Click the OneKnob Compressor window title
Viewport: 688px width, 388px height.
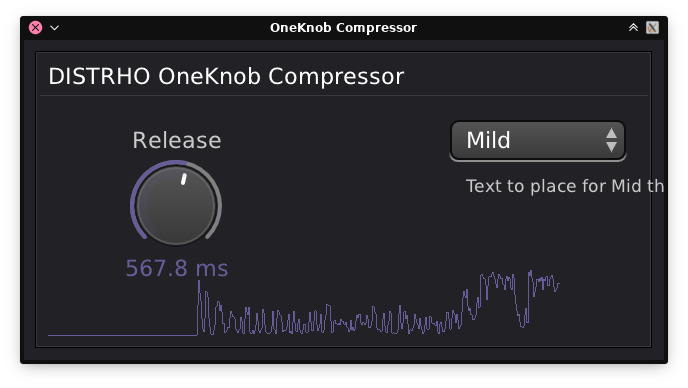pyautogui.click(x=343, y=28)
